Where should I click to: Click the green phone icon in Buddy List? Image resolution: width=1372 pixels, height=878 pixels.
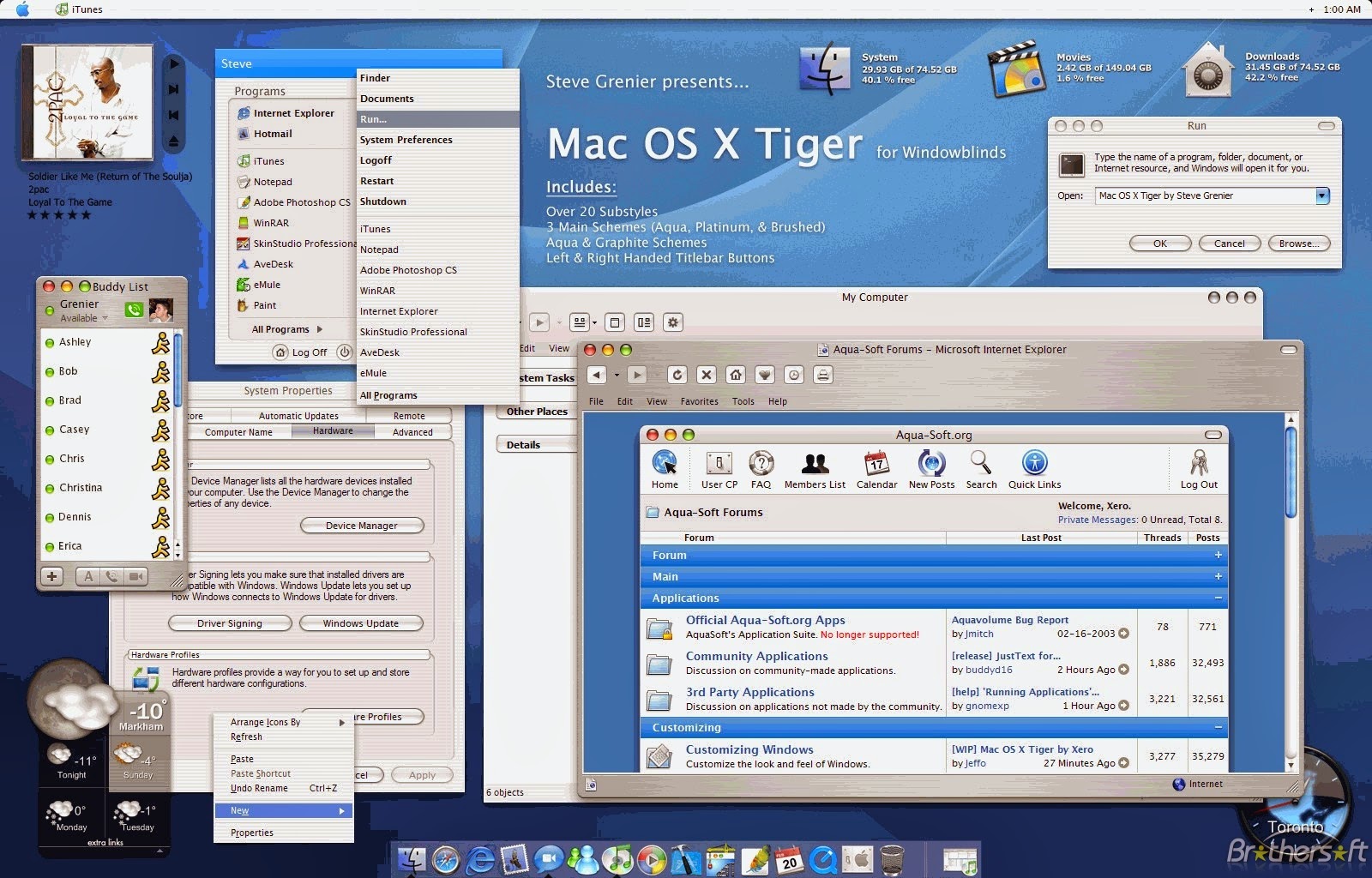pyautogui.click(x=134, y=310)
